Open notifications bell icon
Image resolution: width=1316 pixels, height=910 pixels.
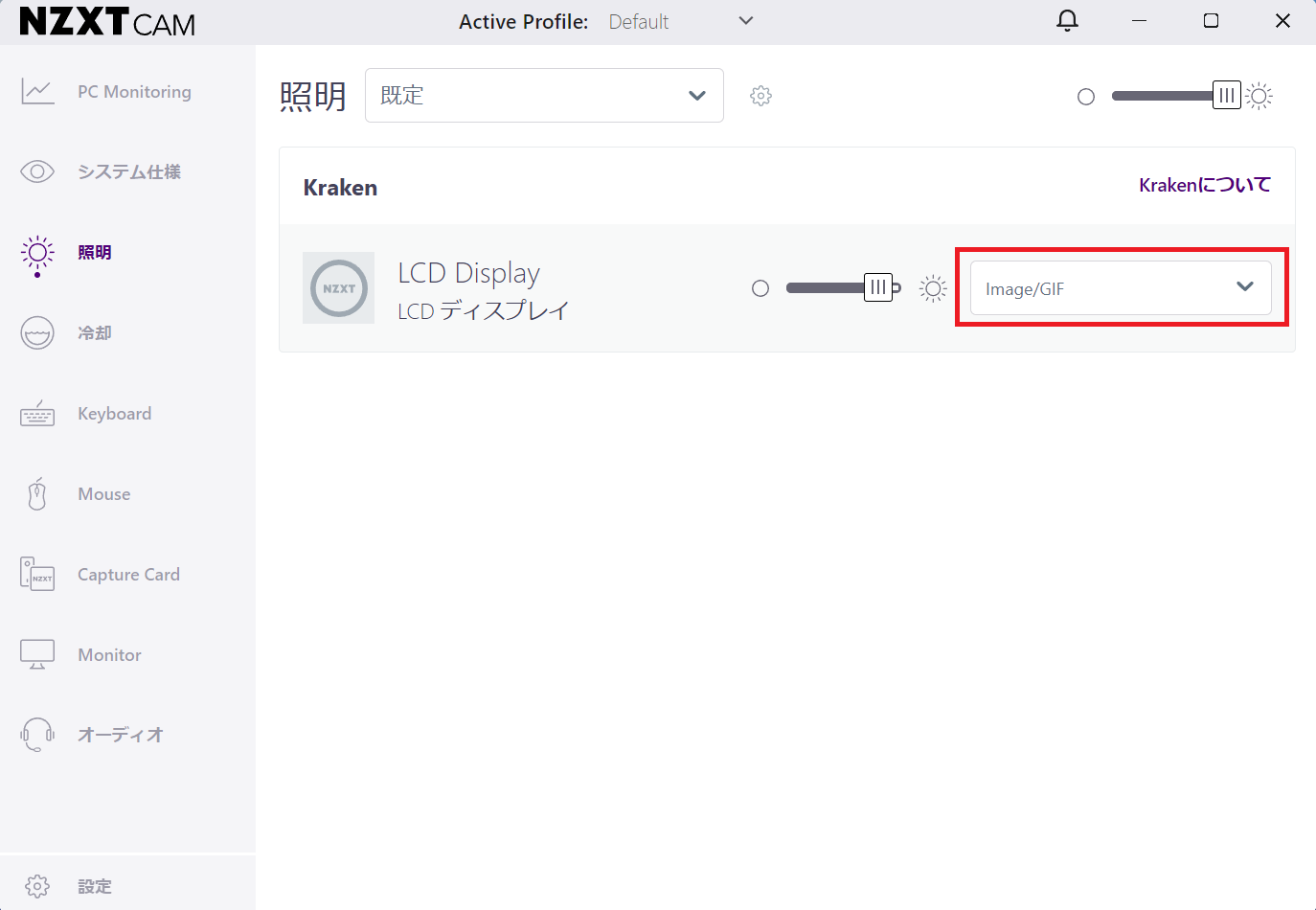(1067, 21)
